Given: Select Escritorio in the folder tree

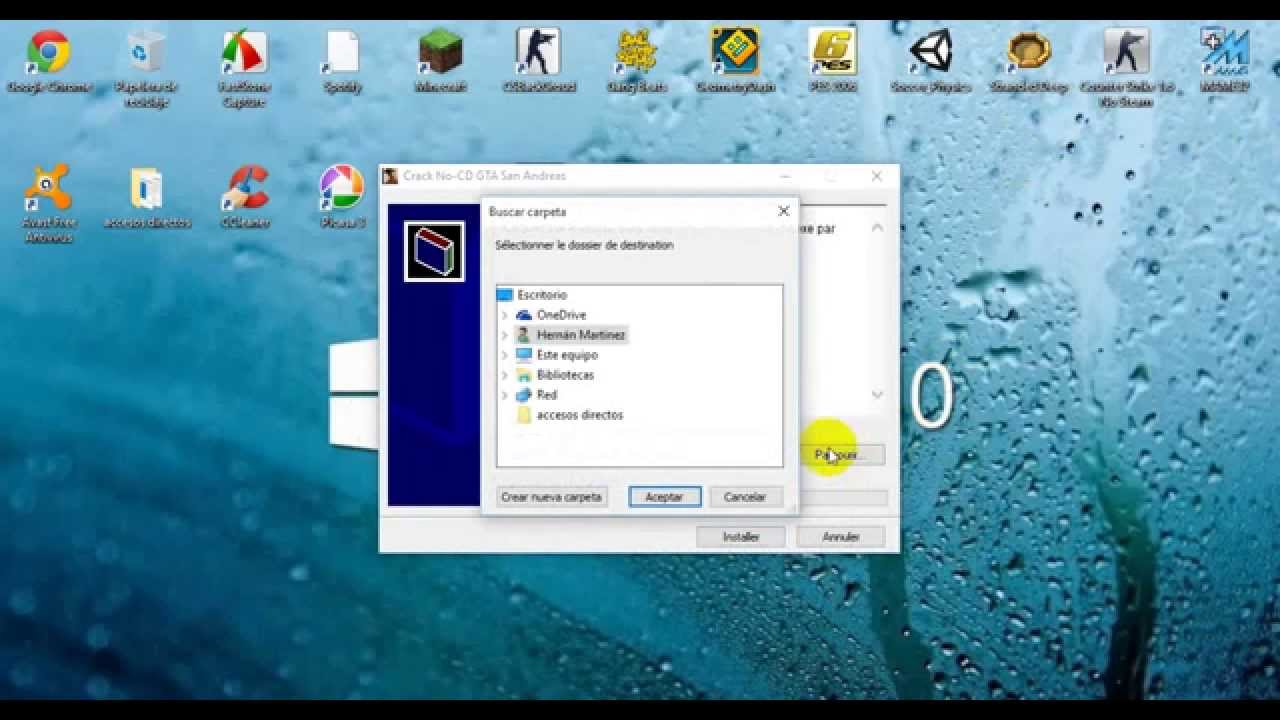Looking at the screenshot, I should (542, 295).
